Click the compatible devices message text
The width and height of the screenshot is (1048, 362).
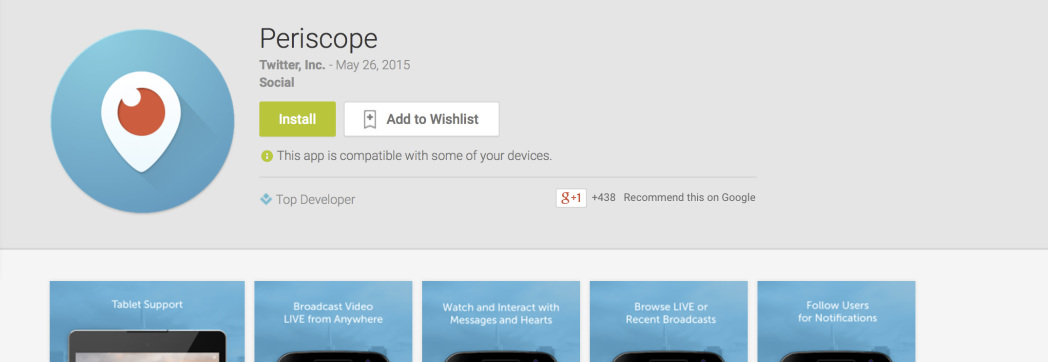(414, 156)
